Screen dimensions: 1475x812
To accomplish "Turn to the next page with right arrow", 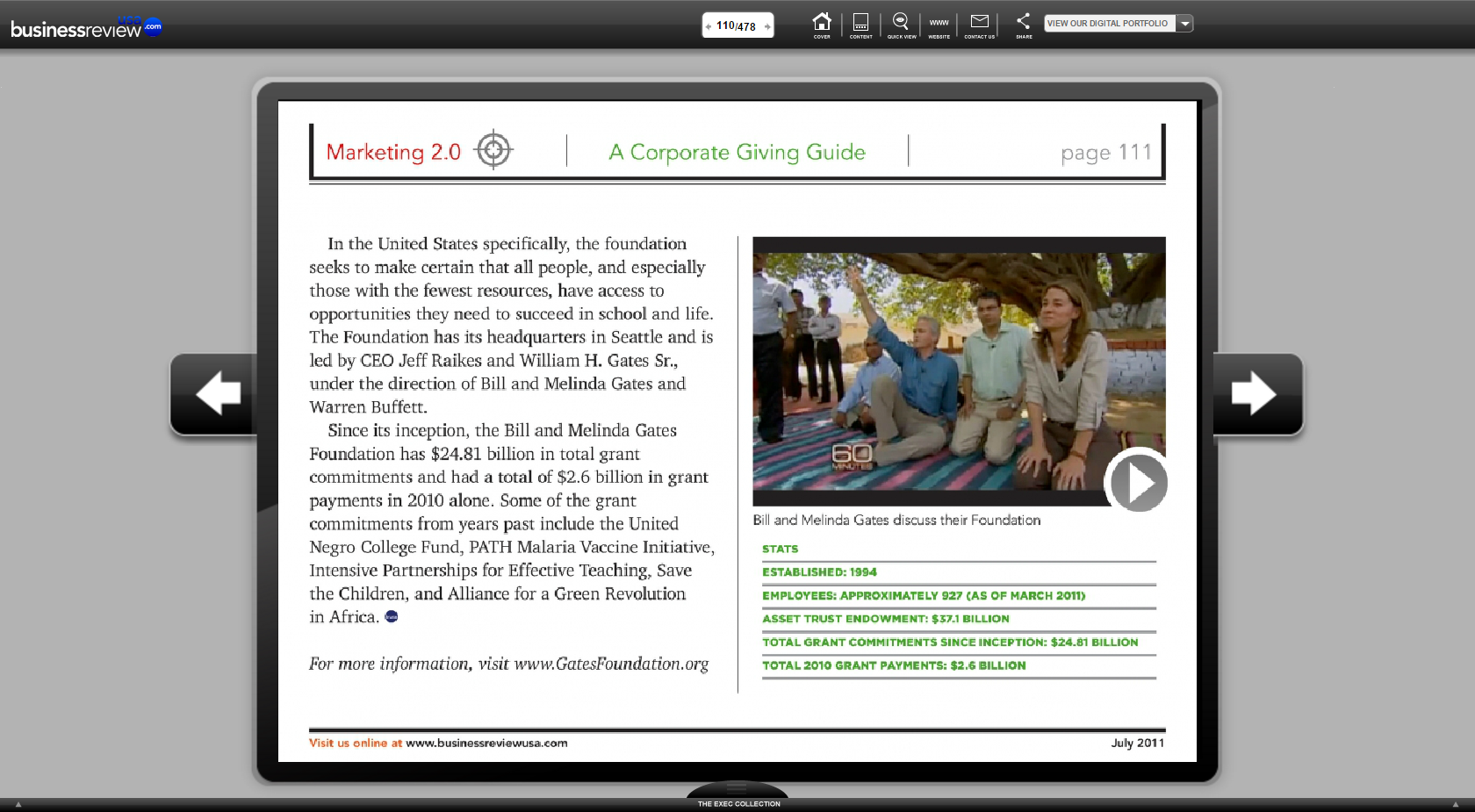I will click(x=1256, y=393).
